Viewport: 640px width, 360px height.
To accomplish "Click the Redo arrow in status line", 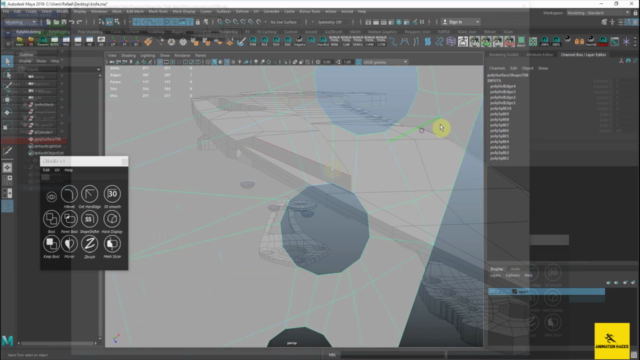I will point(80,22).
